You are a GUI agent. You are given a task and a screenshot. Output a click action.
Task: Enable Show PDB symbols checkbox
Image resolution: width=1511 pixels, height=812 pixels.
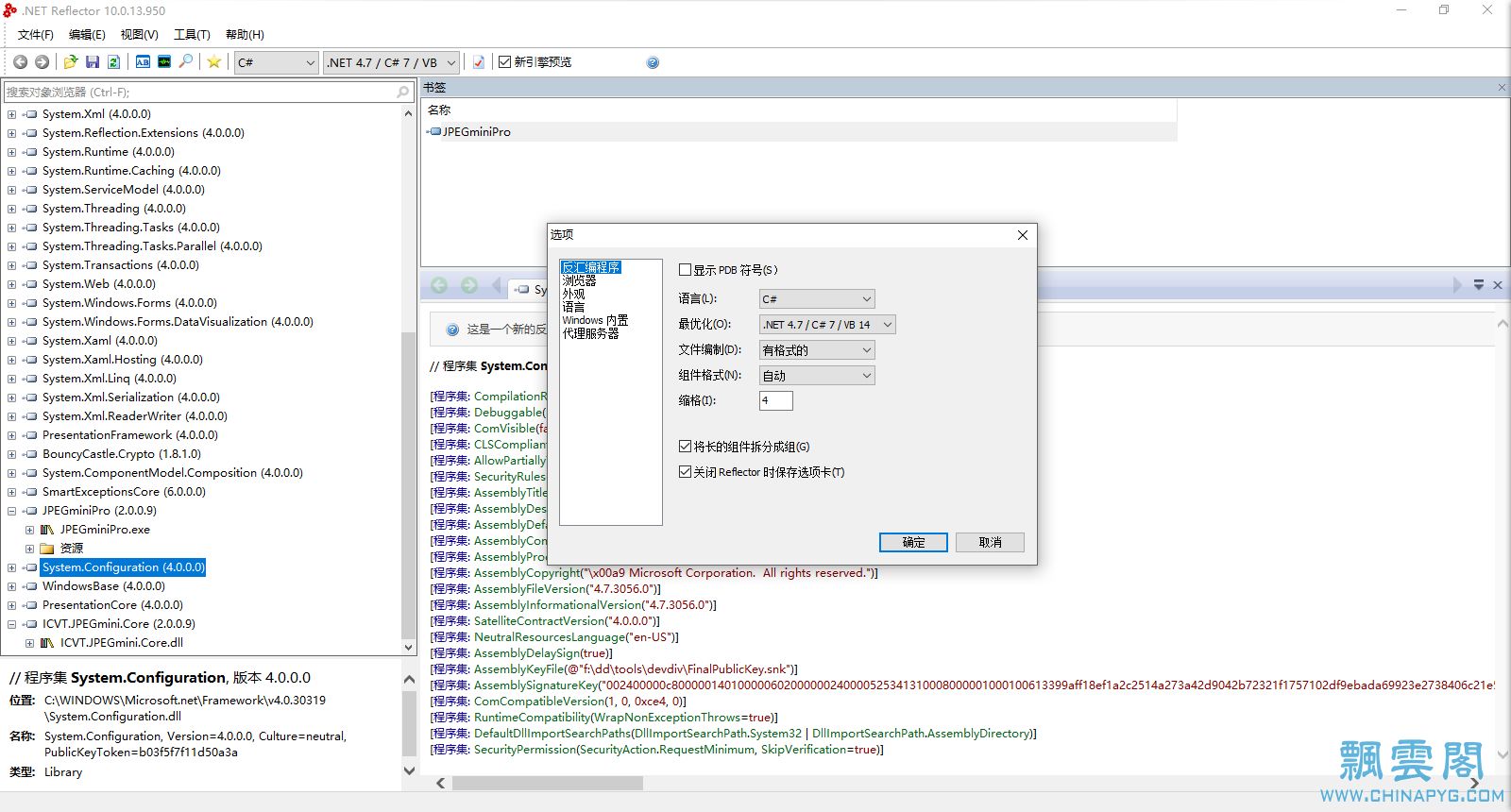(x=685, y=270)
